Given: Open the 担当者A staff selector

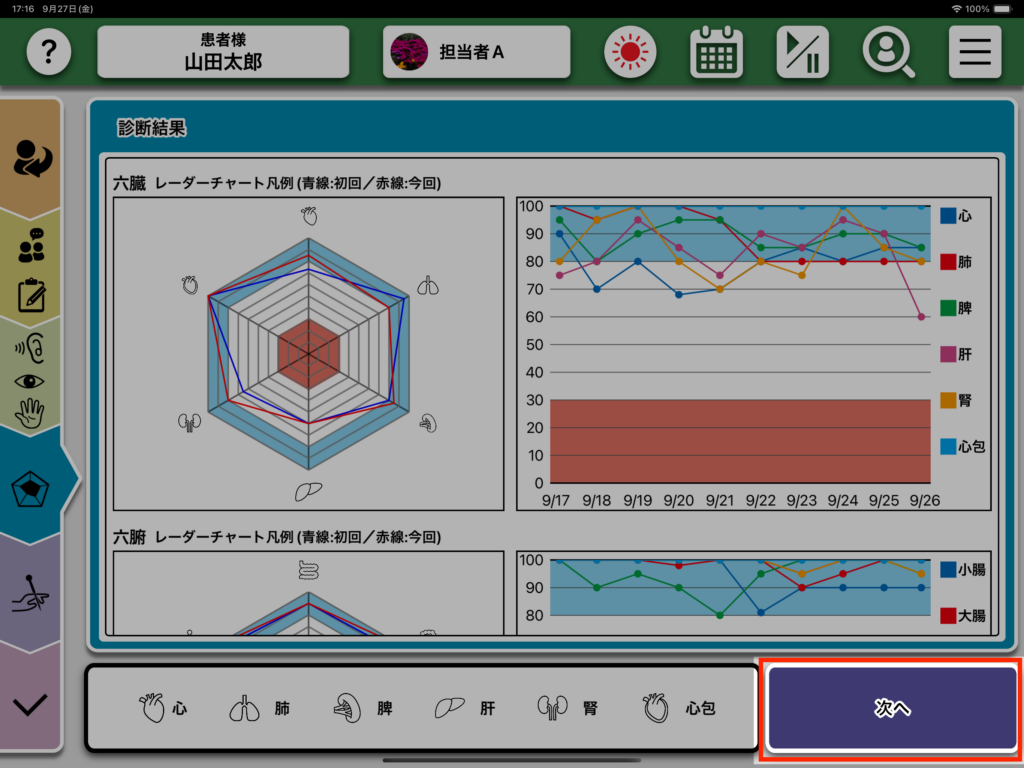Looking at the screenshot, I should [476, 52].
